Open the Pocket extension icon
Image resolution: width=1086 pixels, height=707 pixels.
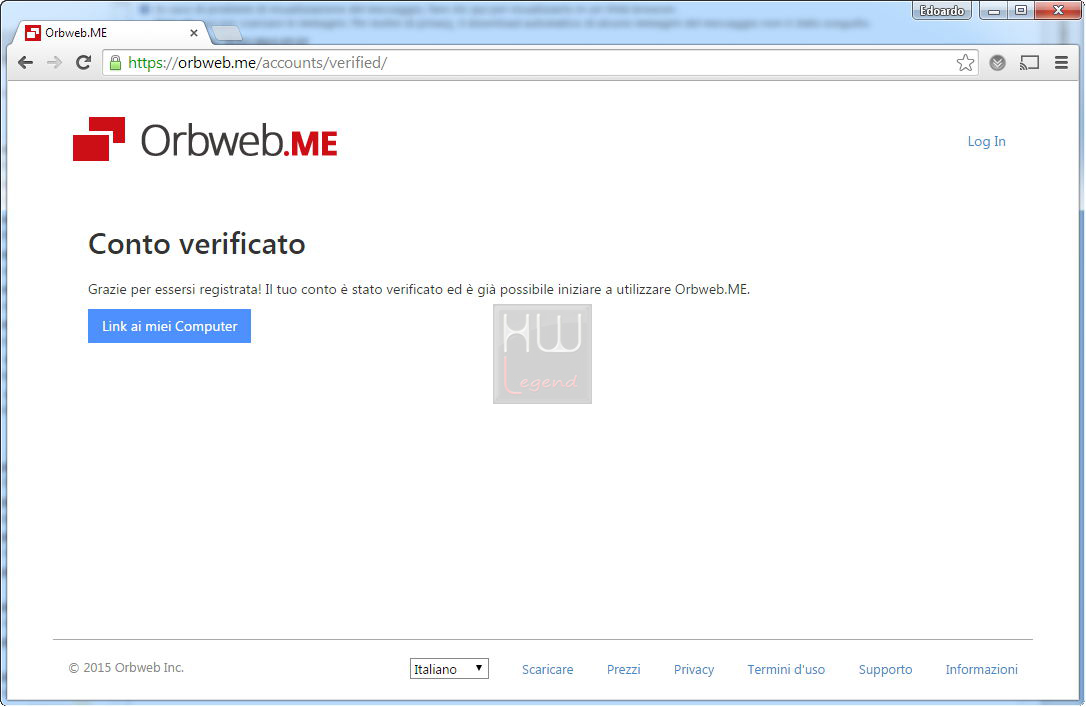997,63
